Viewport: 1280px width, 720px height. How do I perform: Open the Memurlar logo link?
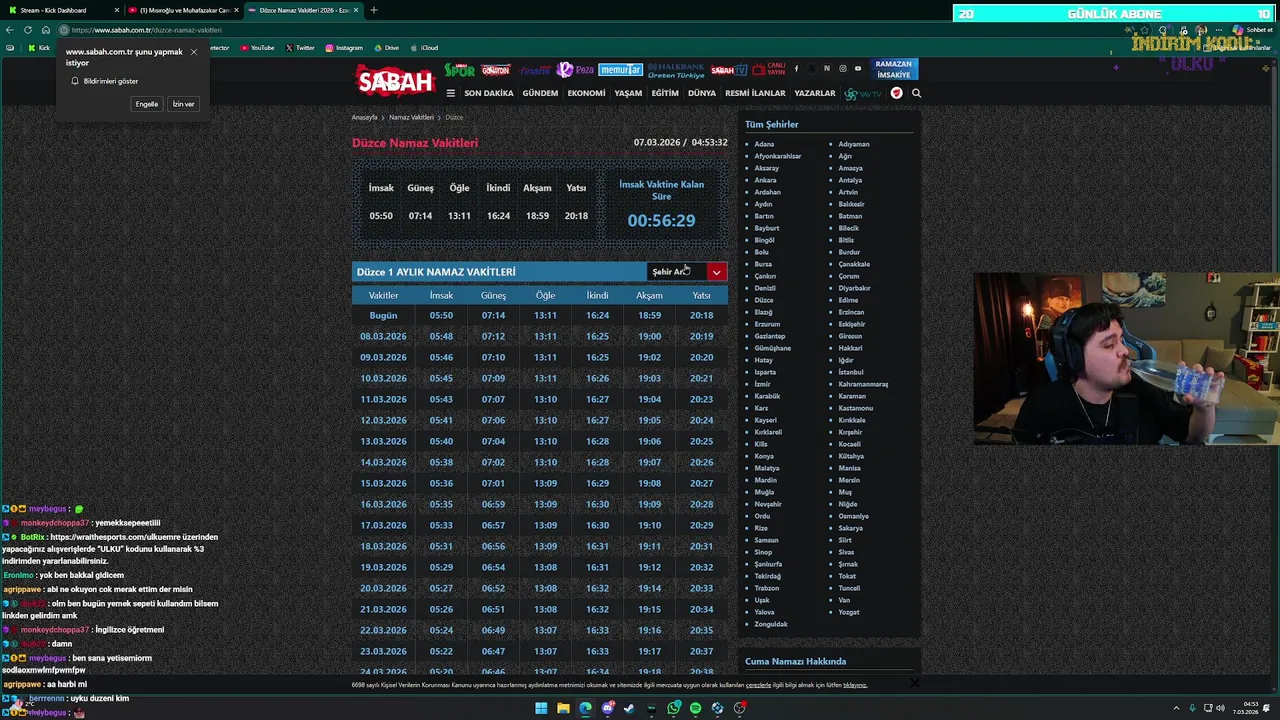click(620, 70)
